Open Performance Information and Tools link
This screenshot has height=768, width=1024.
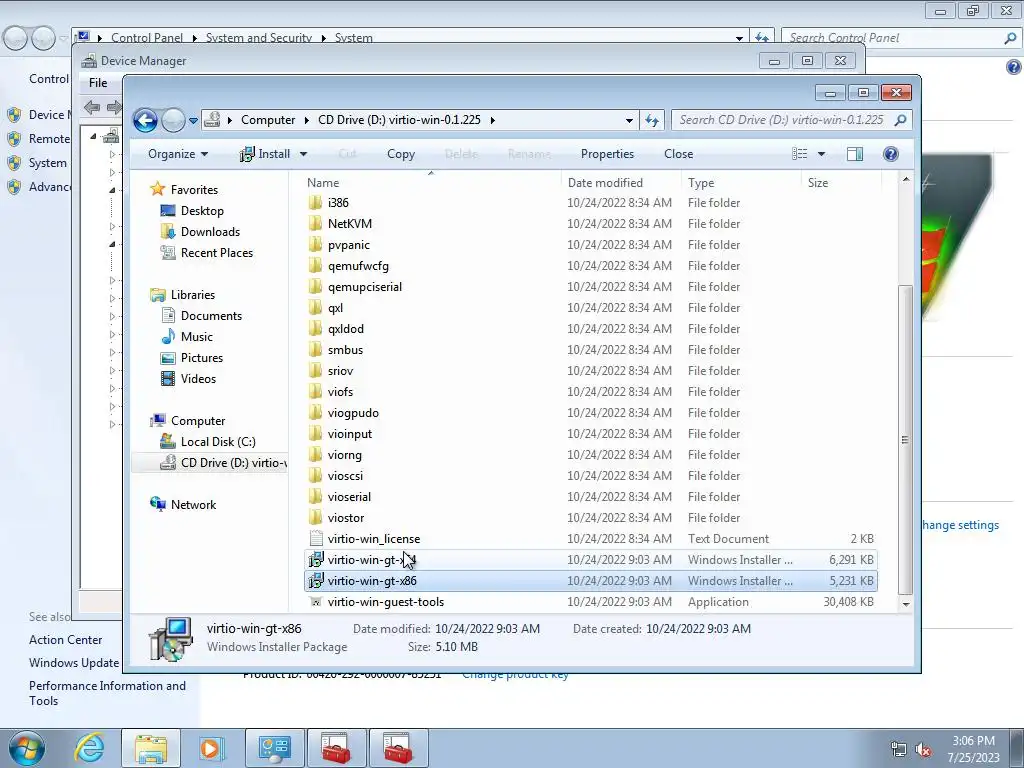[107, 693]
